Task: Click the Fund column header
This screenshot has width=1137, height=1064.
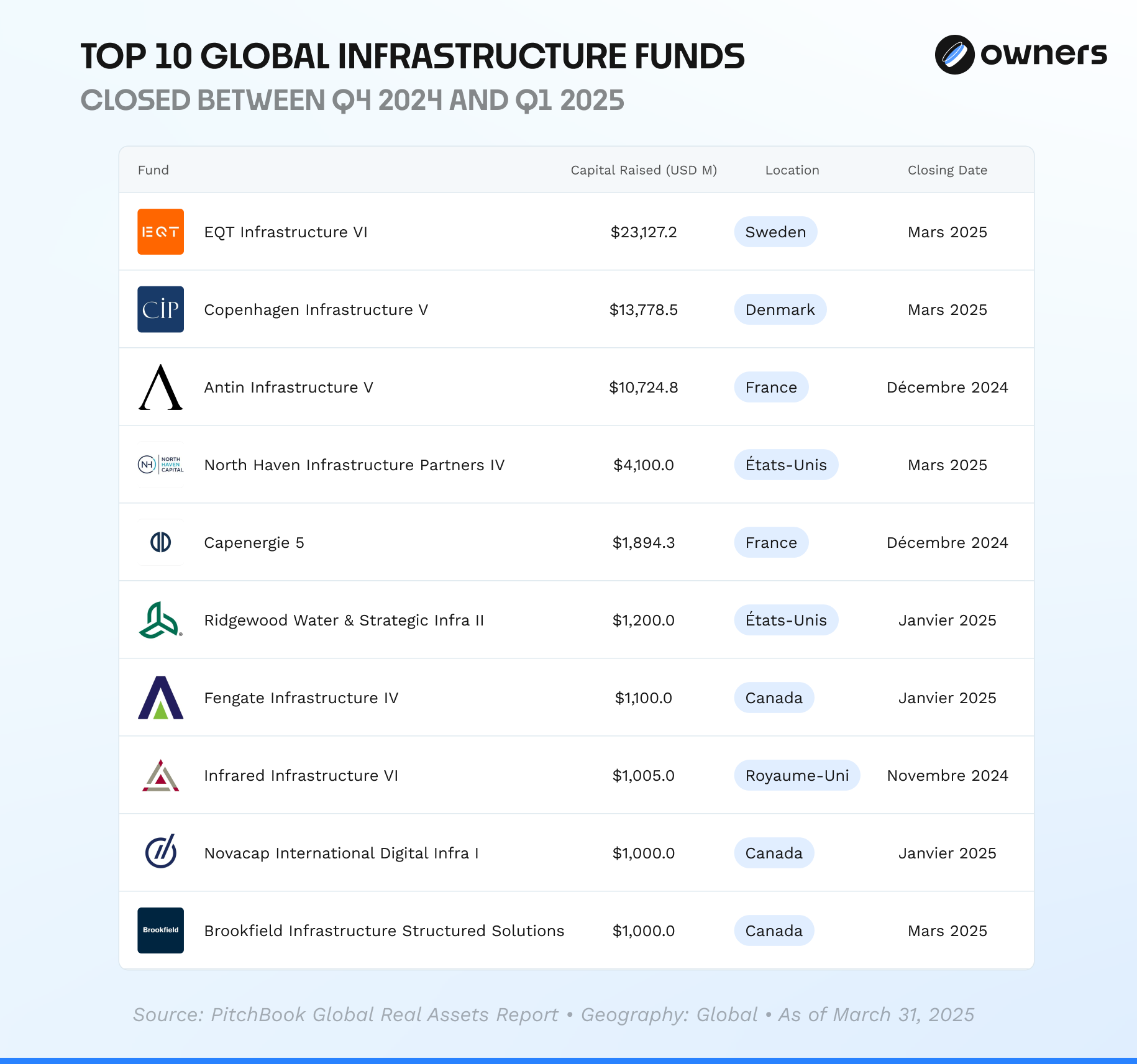Action: point(153,170)
